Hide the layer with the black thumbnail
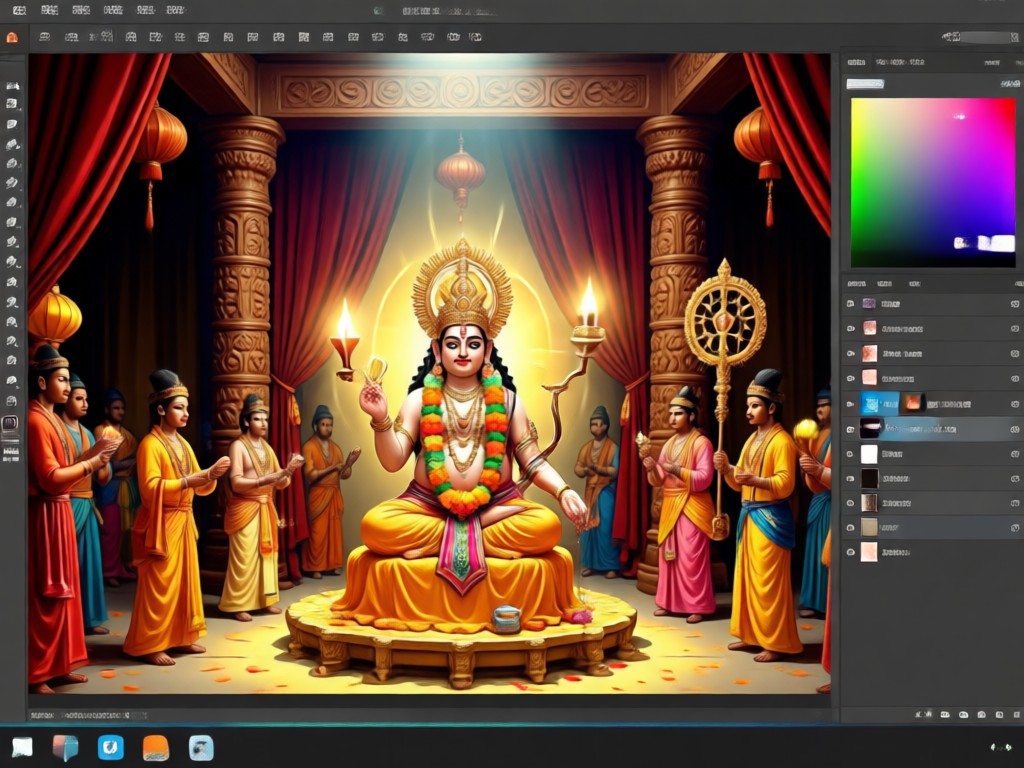 850,479
